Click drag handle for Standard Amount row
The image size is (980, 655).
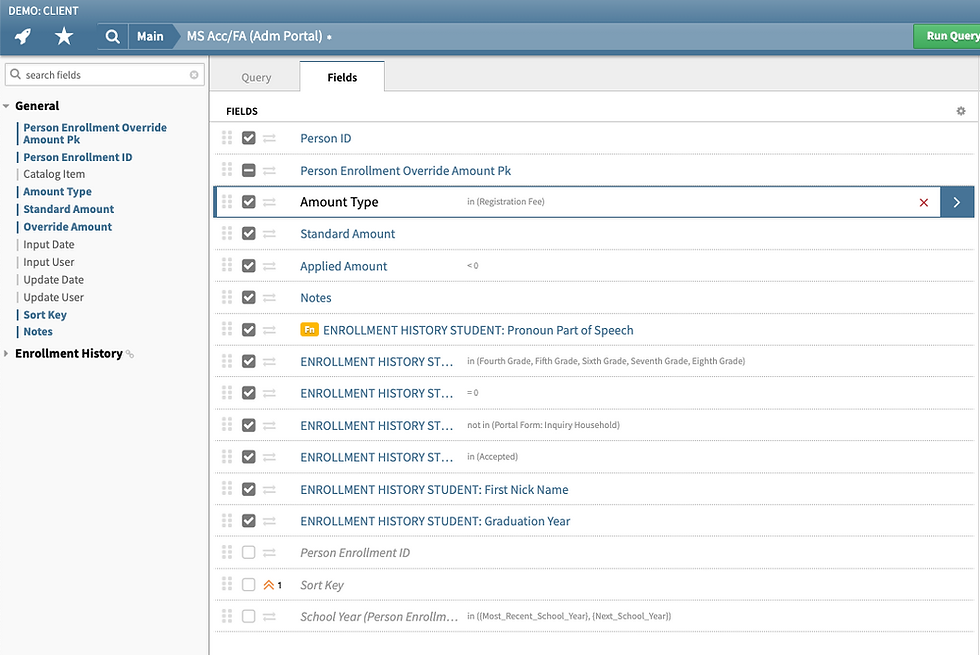point(227,233)
